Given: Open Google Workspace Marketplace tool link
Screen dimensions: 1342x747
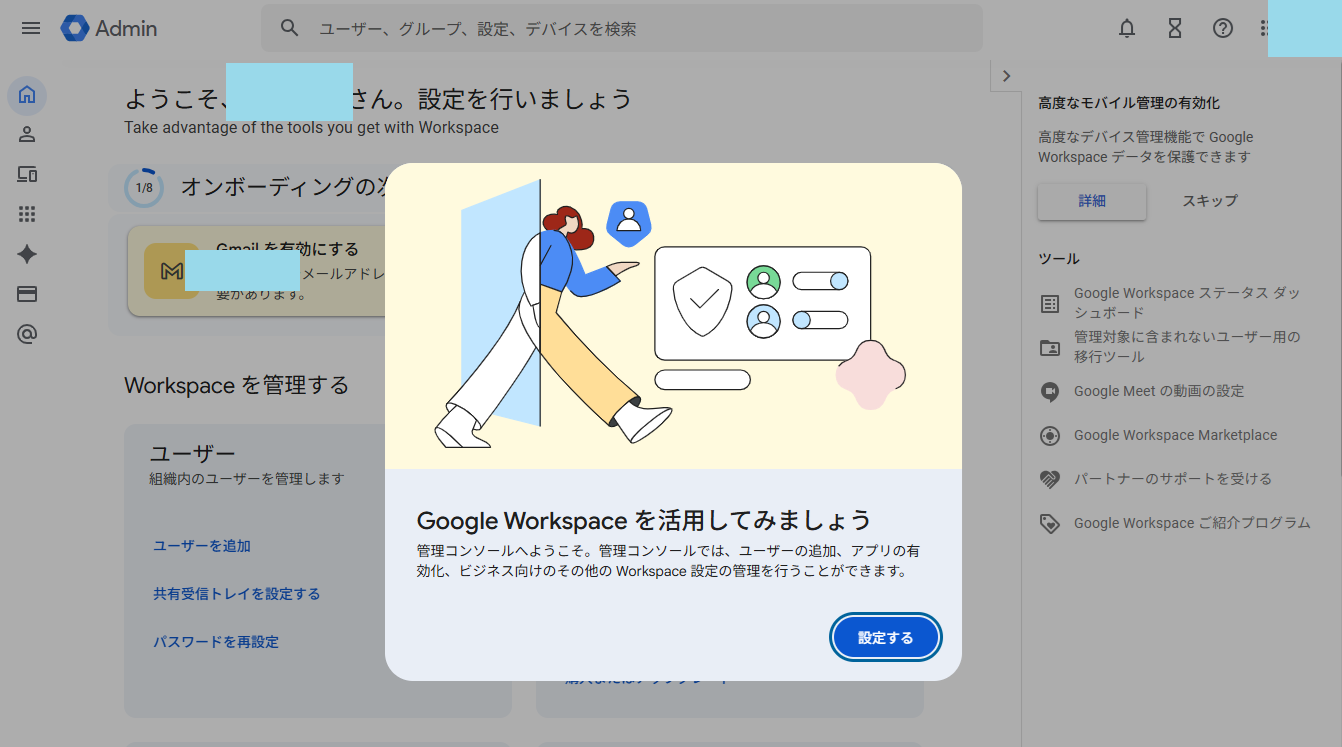Looking at the screenshot, I should 1175,435.
